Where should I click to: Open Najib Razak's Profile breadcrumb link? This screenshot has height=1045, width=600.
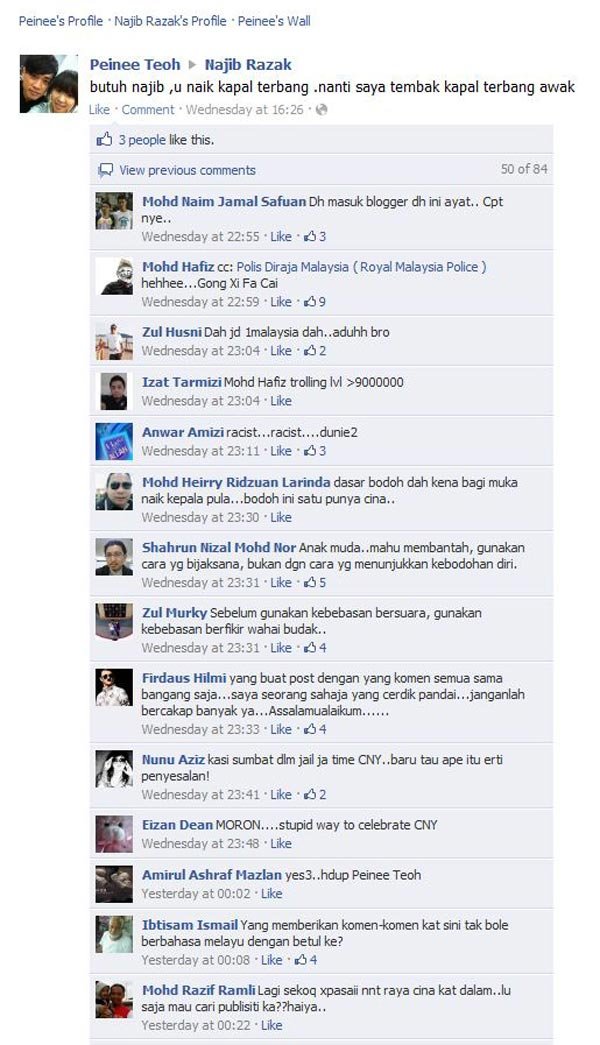(170, 21)
